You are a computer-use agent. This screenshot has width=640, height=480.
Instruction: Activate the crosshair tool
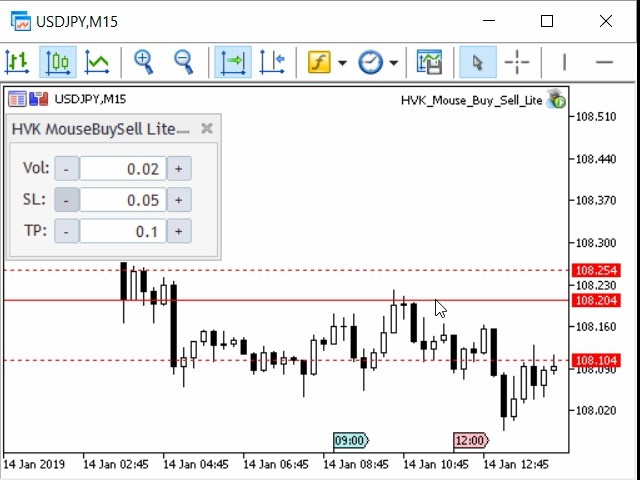click(517, 62)
